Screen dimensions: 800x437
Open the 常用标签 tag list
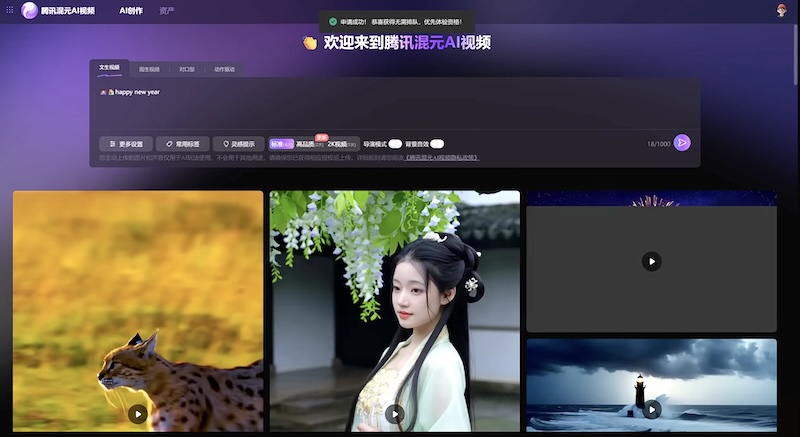tap(182, 144)
